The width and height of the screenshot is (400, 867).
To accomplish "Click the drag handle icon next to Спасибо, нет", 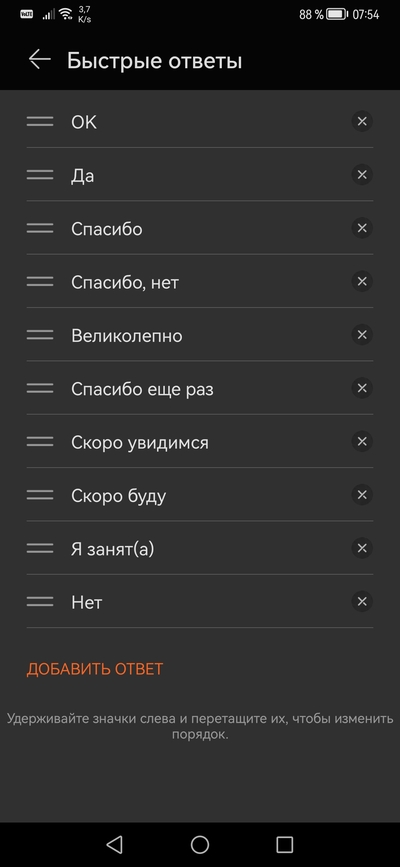I will 40,281.
